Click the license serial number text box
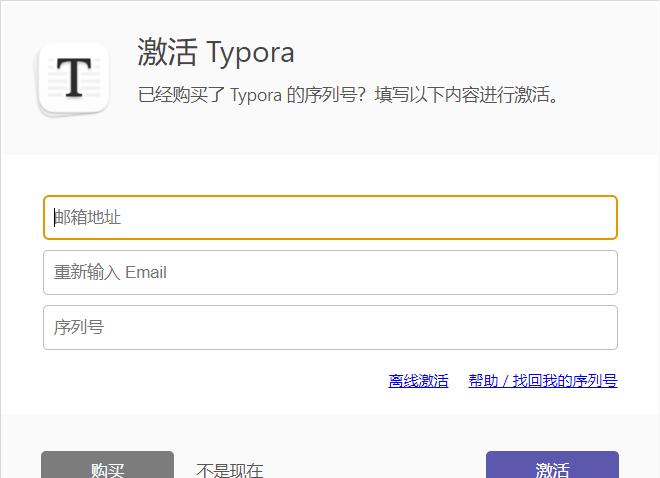Image resolution: width=660 pixels, height=478 pixels. [330, 327]
